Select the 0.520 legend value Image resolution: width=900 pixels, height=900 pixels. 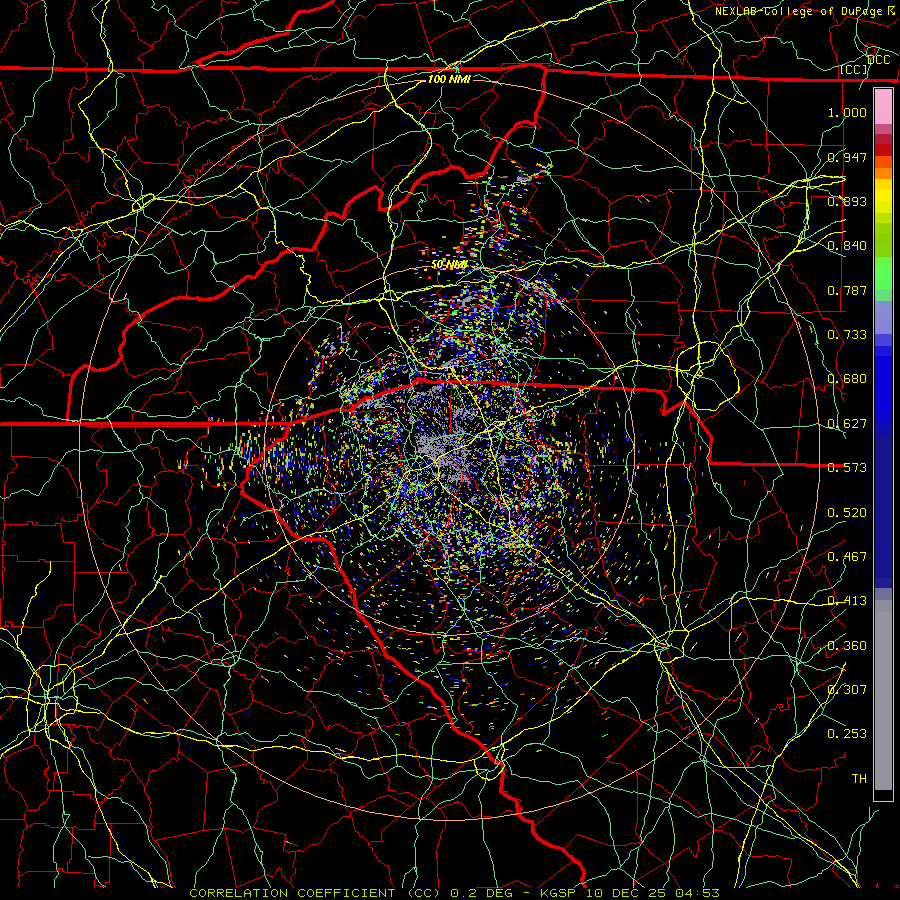point(847,513)
